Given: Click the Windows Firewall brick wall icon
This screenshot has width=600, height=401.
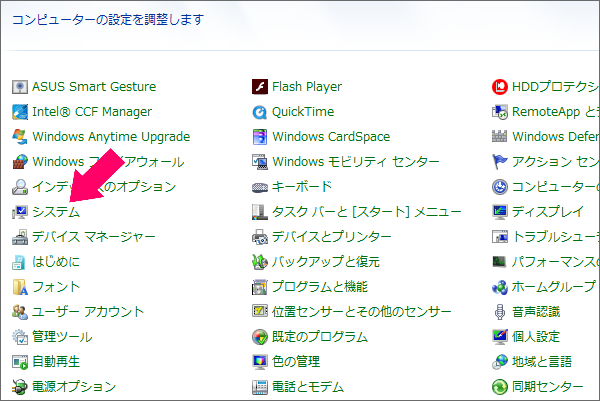Looking at the screenshot, I should click(x=20, y=162).
